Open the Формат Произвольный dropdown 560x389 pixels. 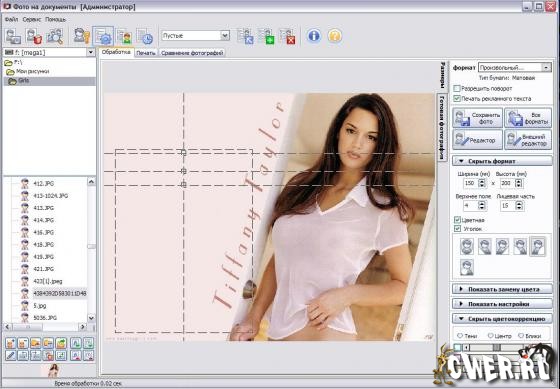pyautogui.click(x=546, y=67)
